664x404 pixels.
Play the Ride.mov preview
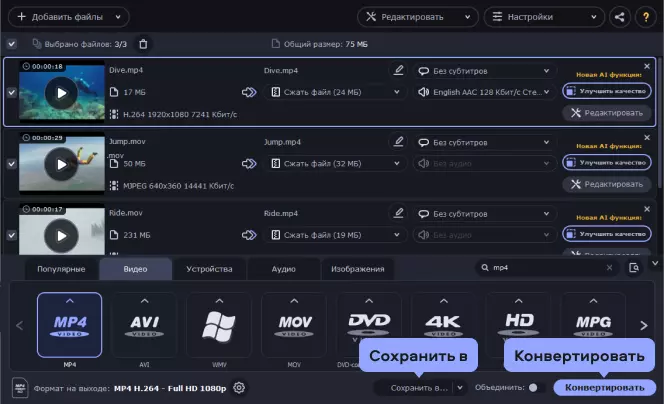61,236
